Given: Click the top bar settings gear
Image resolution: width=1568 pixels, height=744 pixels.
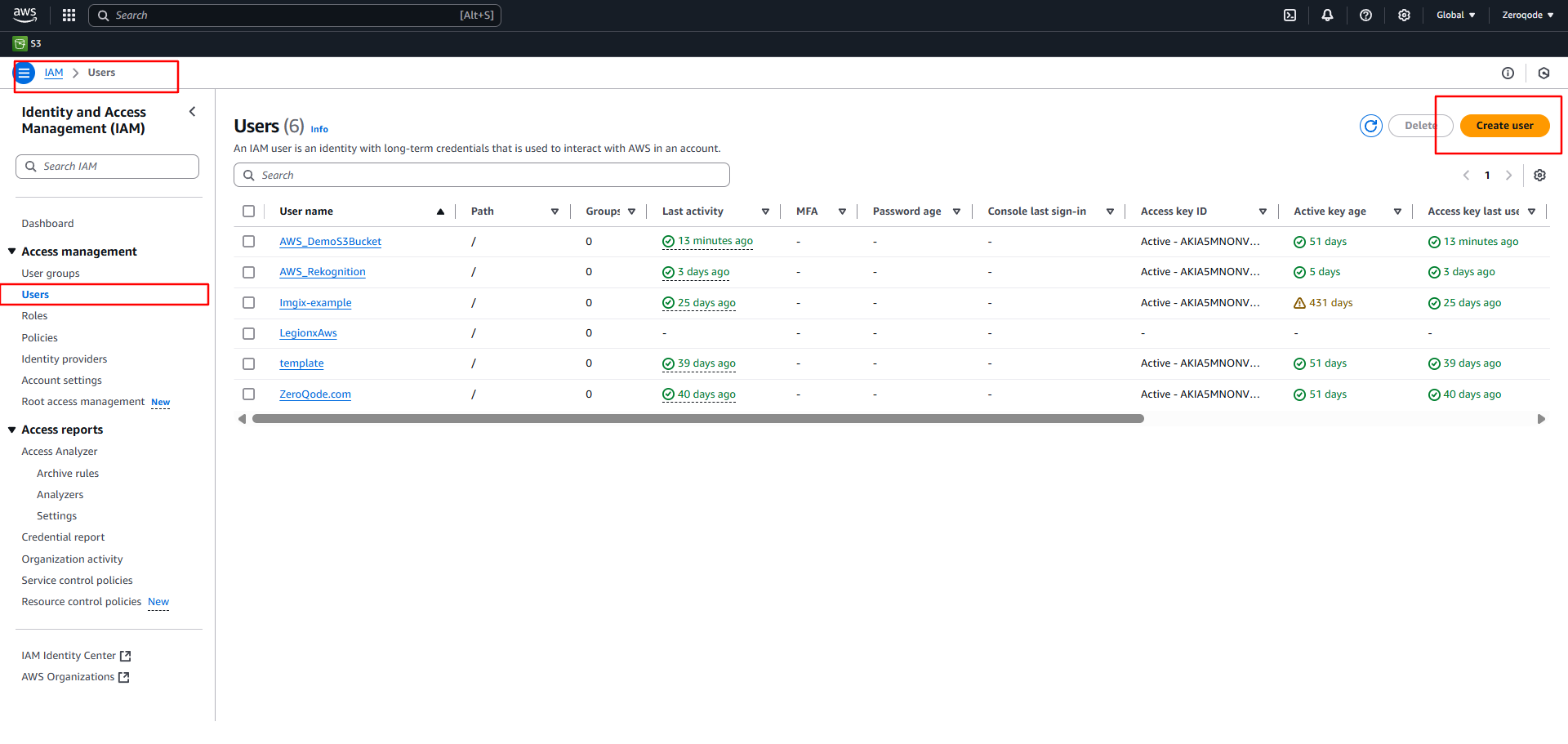Looking at the screenshot, I should [x=1404, y=16].
